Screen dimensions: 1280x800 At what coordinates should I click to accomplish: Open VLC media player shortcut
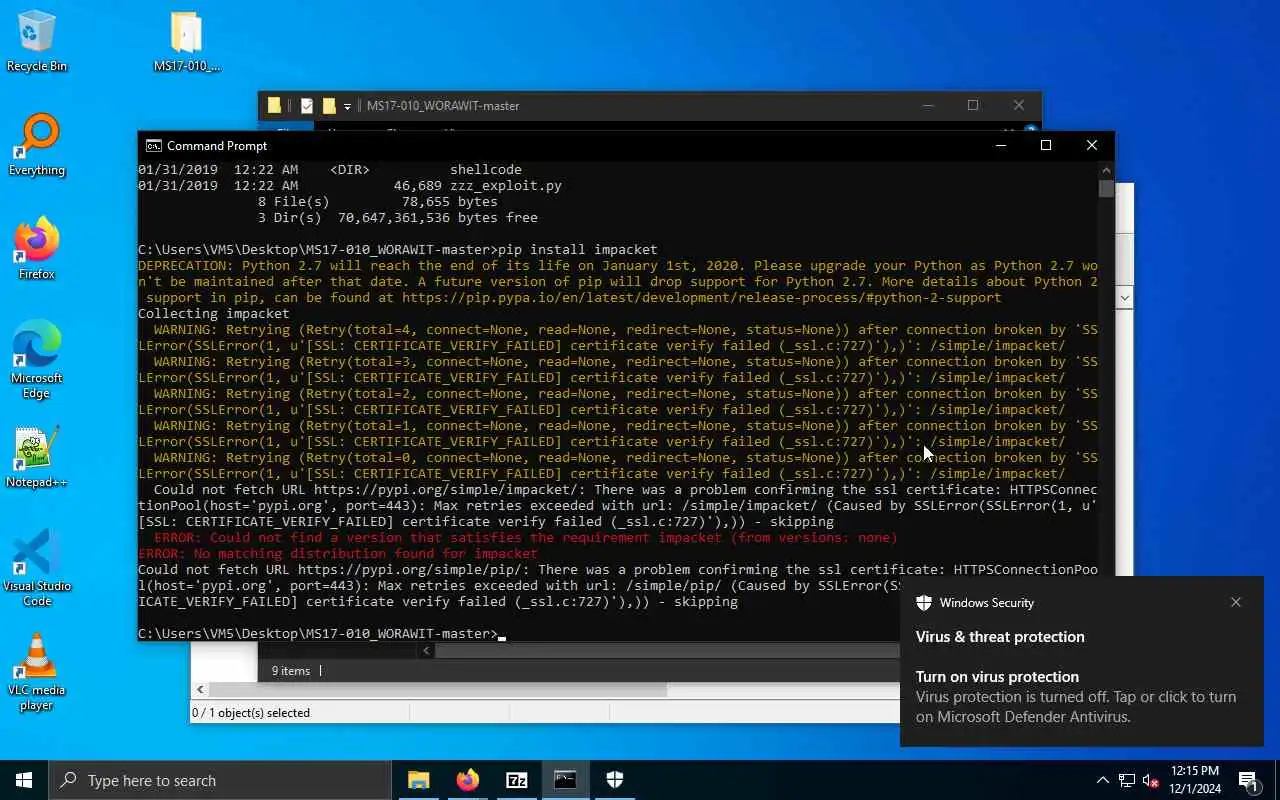pyautogui.click(x=37, y=672)
